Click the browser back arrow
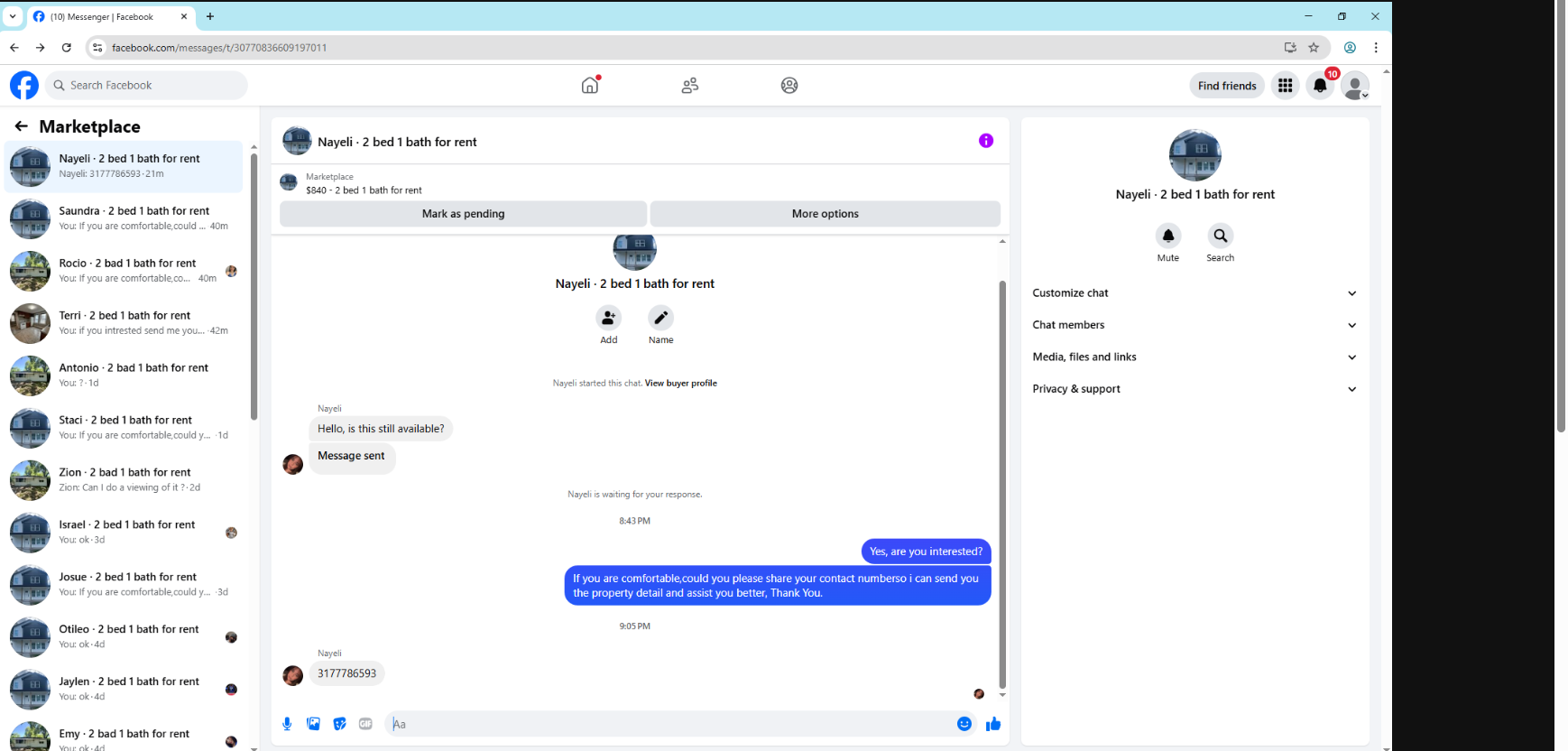This screenshot has width=1568, height=751. 14,48
